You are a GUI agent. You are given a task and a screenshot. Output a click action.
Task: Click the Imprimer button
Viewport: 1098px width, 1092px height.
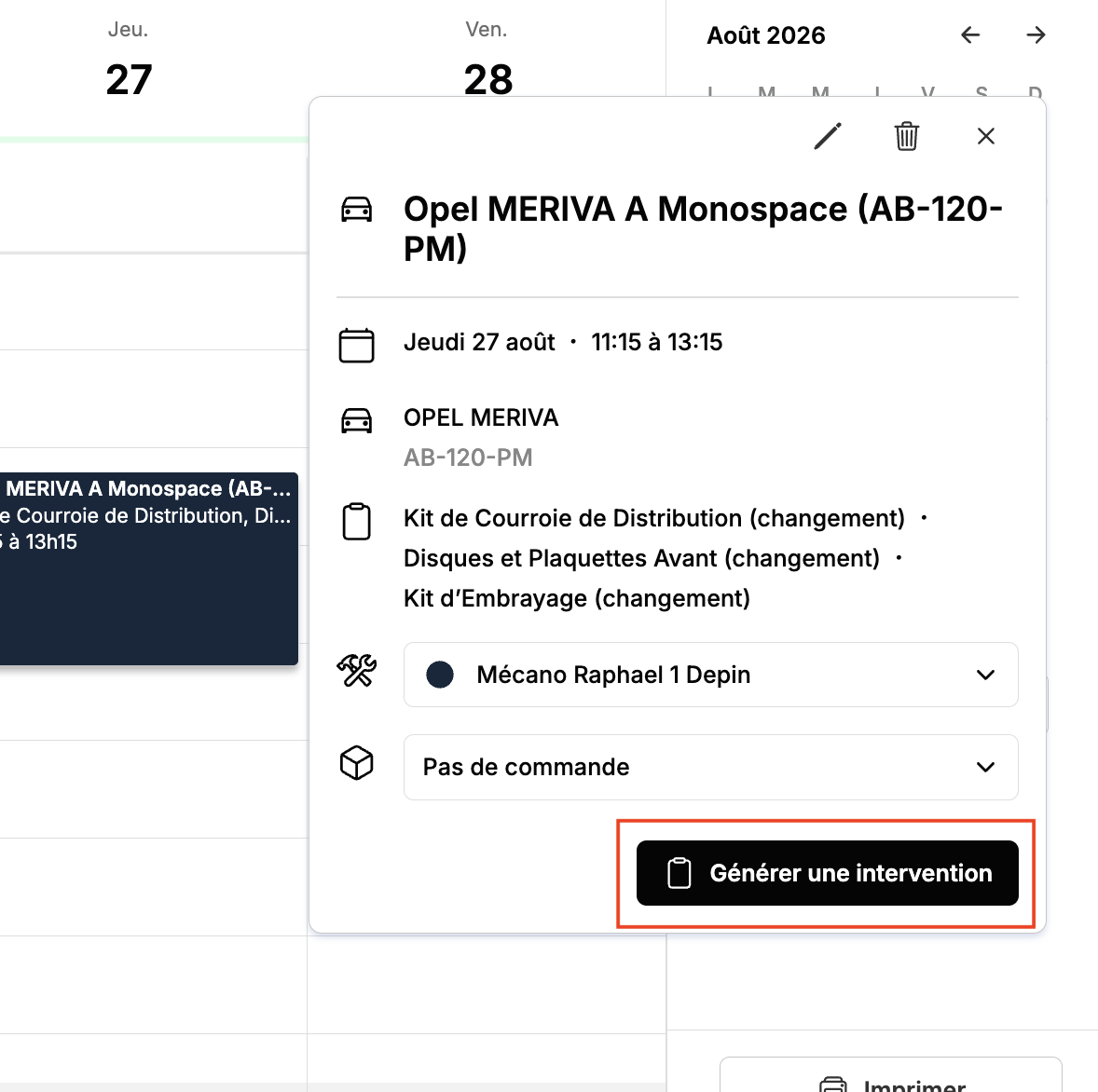(x=891, y=1074)
